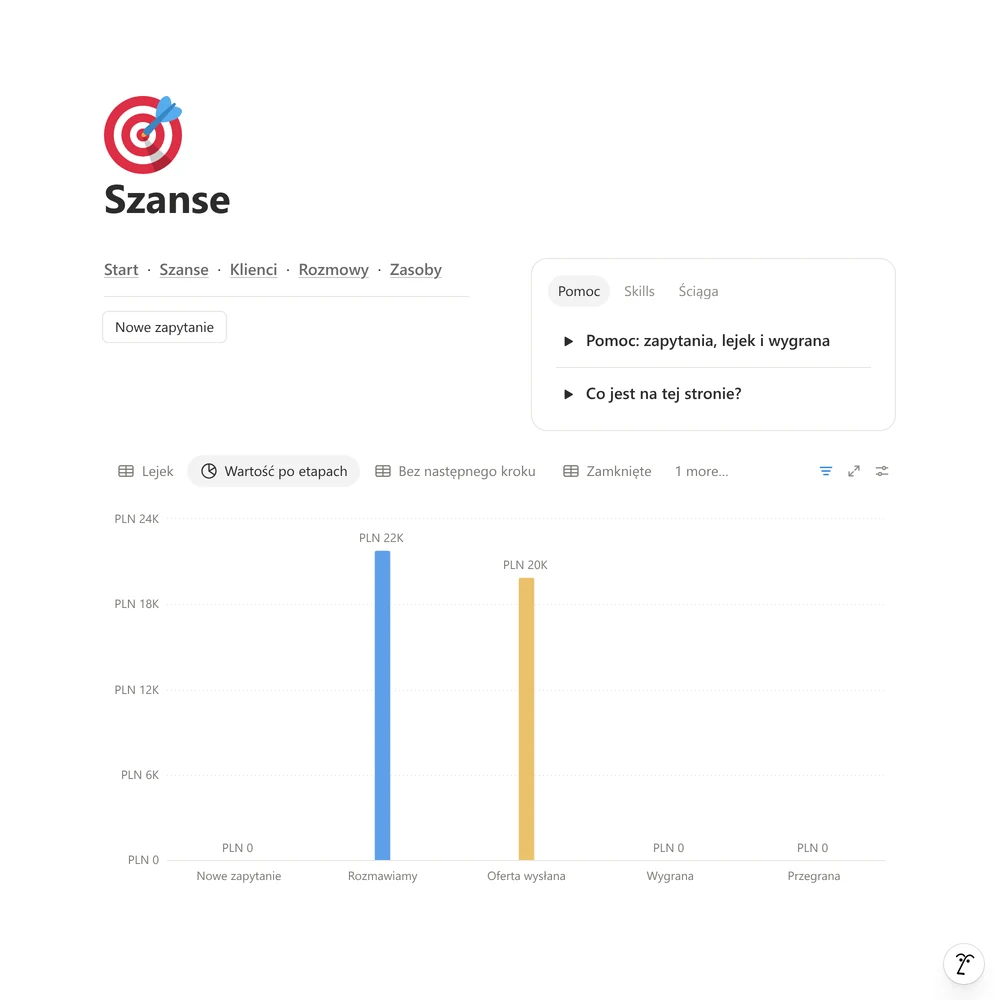Expand 'Co jest na tej stronie?' toggle
This screenshot has width=1000, height=1000.
(568, 394)
